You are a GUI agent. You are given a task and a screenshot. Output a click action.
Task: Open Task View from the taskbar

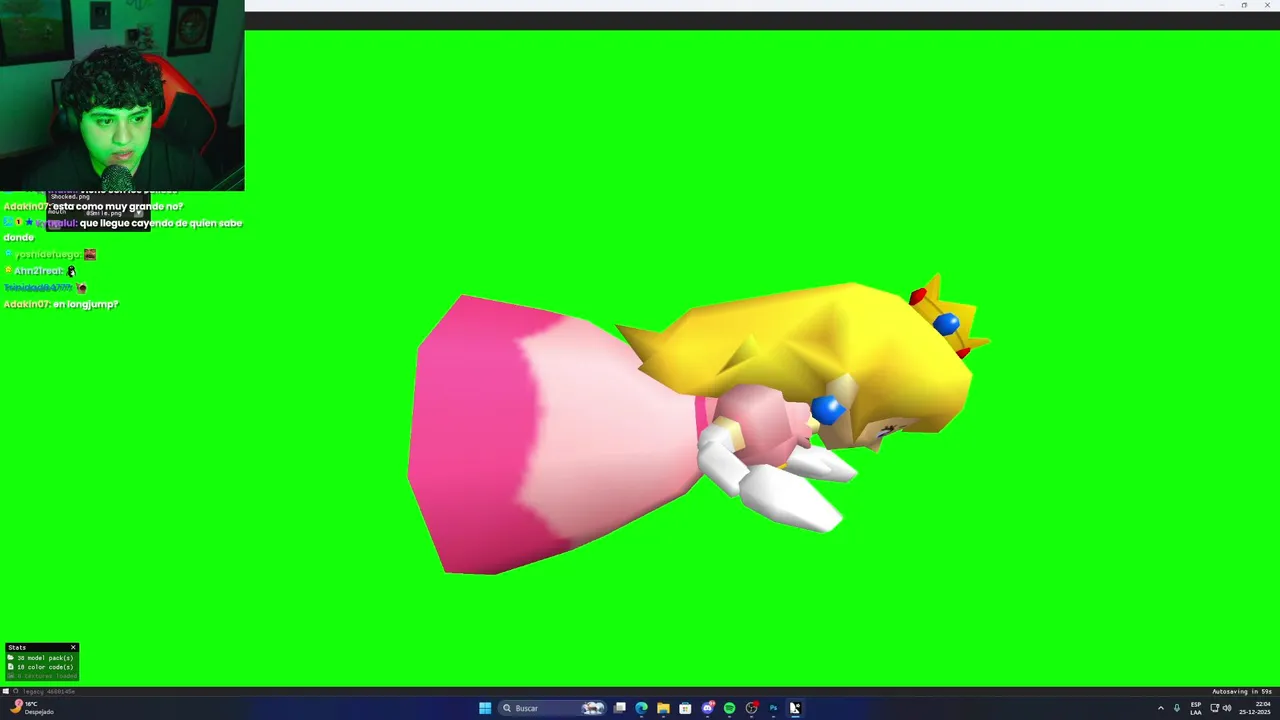pos(620,708)
